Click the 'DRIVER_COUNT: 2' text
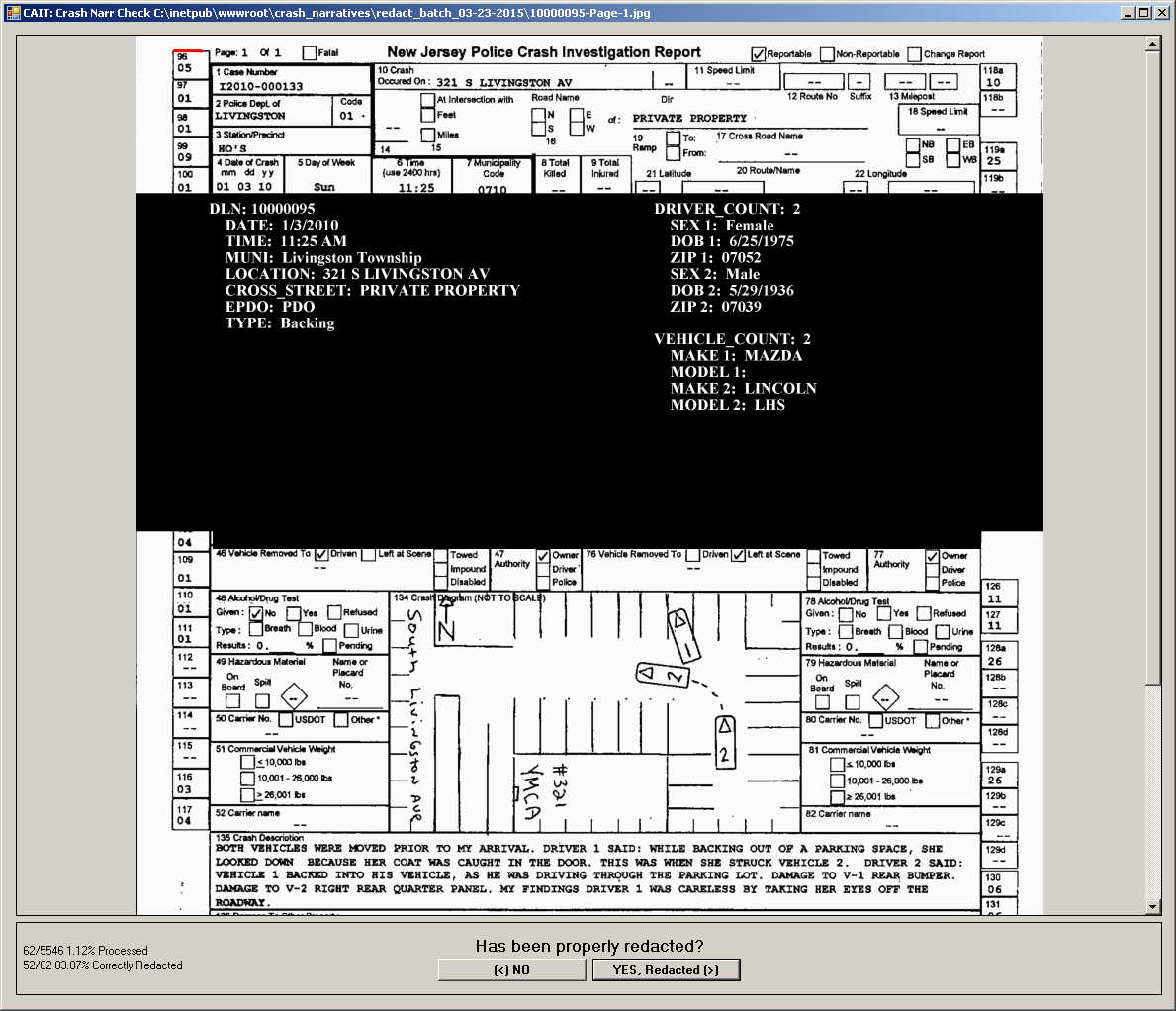 [727, 209]
